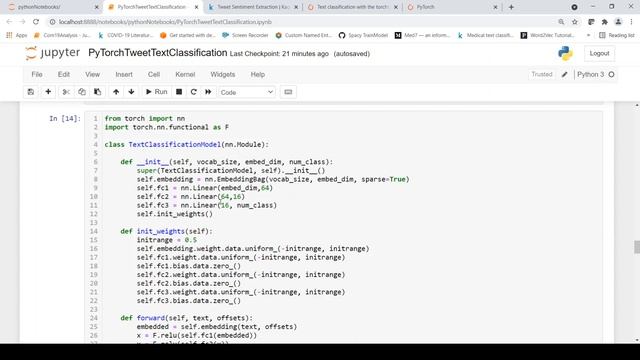
Task: Open Word2Vec Tutorial bookmark
Action: tap(548, 36)
